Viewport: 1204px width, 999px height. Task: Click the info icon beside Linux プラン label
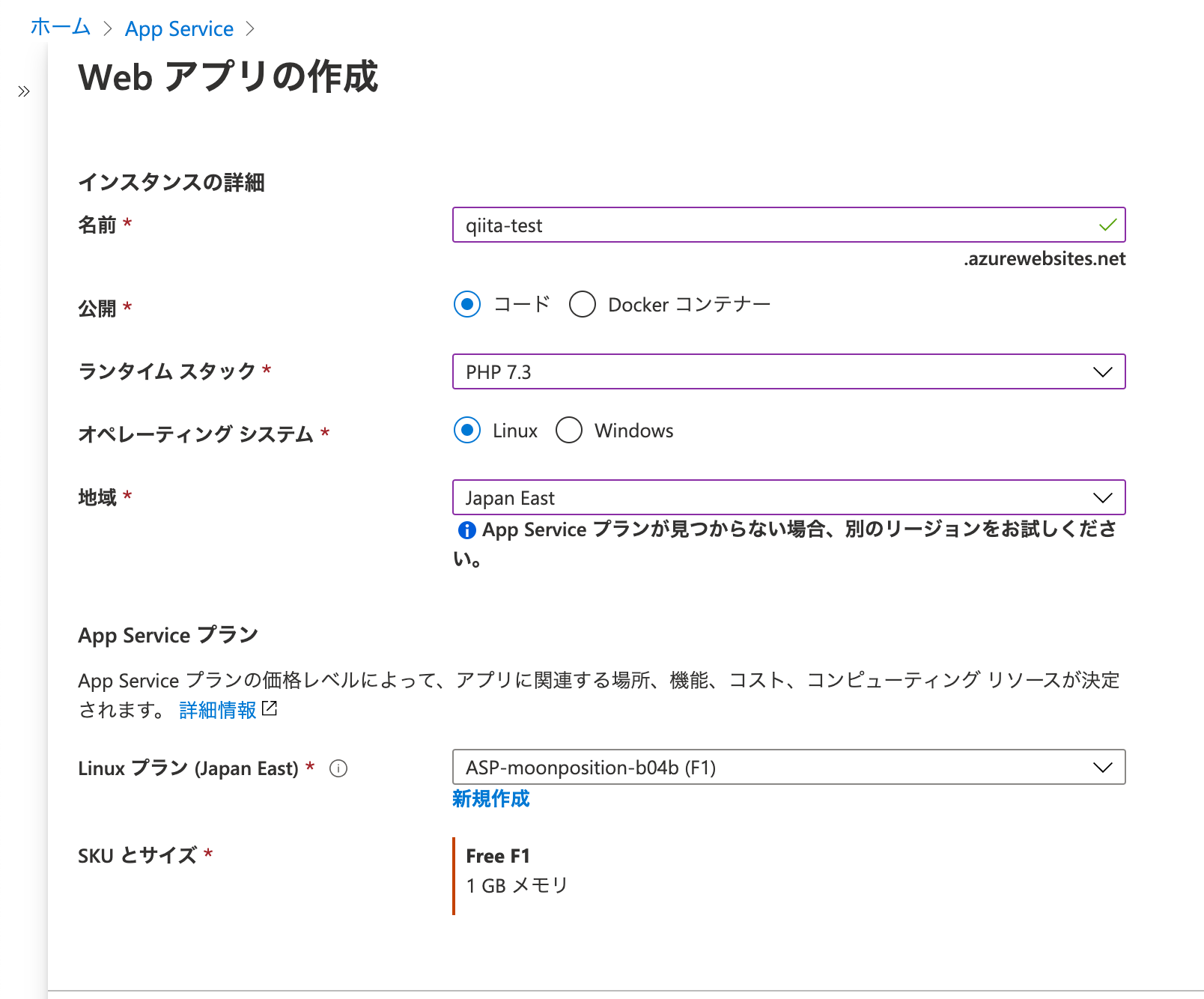click(x=338, y=768)
